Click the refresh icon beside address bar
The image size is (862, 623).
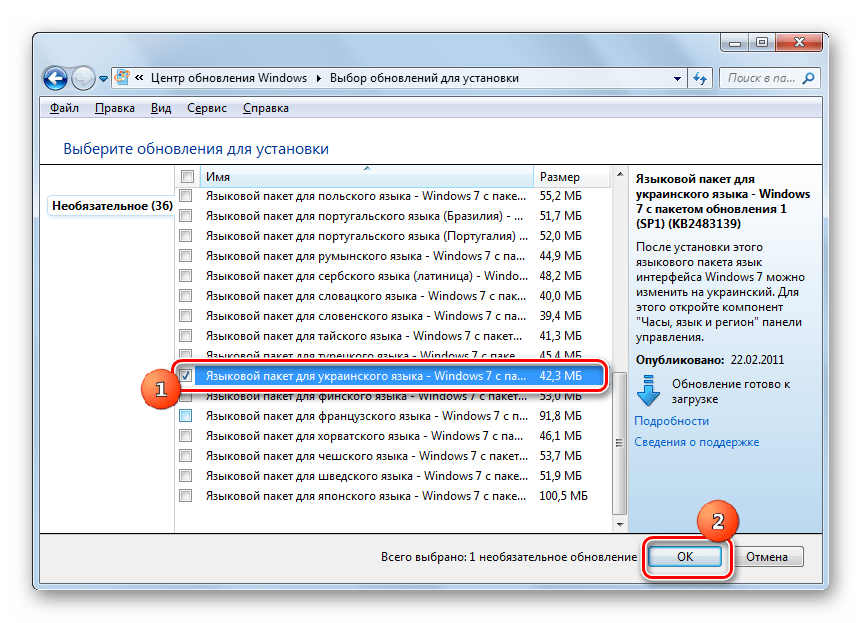(700, 78)
